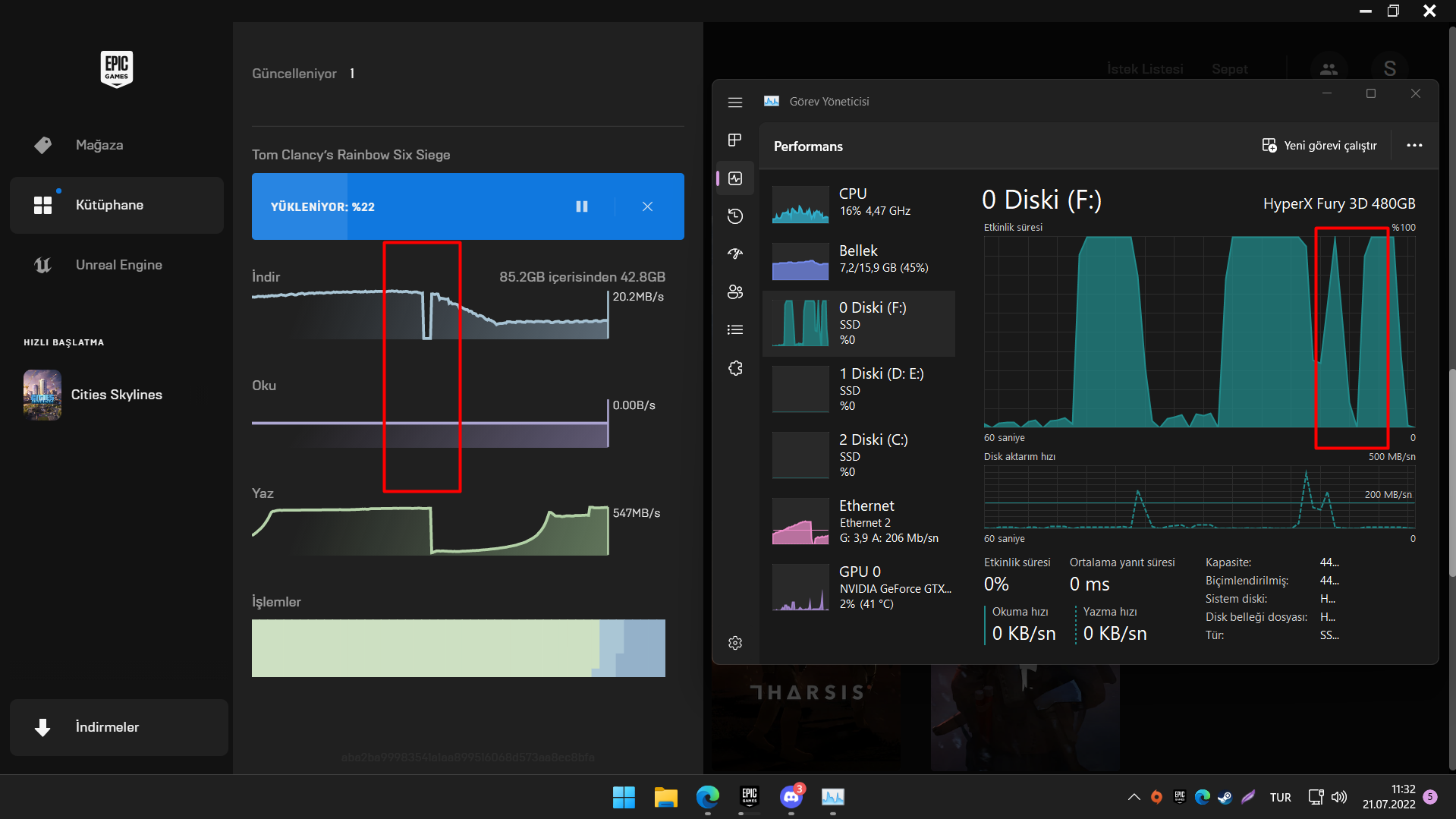Viewport: 1456px width, 819px height.
Task: Select Bellek memory entry
Action: click(x=859, y=260)
